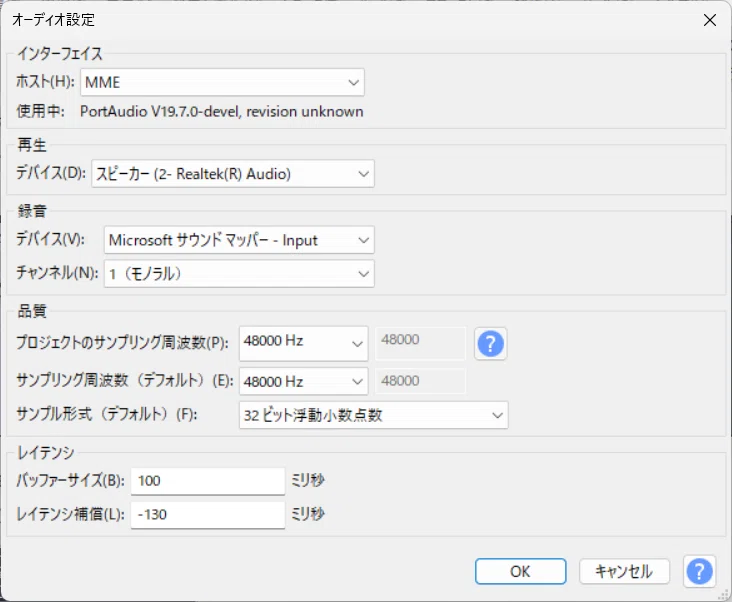Close the オーディオ設定 dialog with X

[x=710, y=20]
